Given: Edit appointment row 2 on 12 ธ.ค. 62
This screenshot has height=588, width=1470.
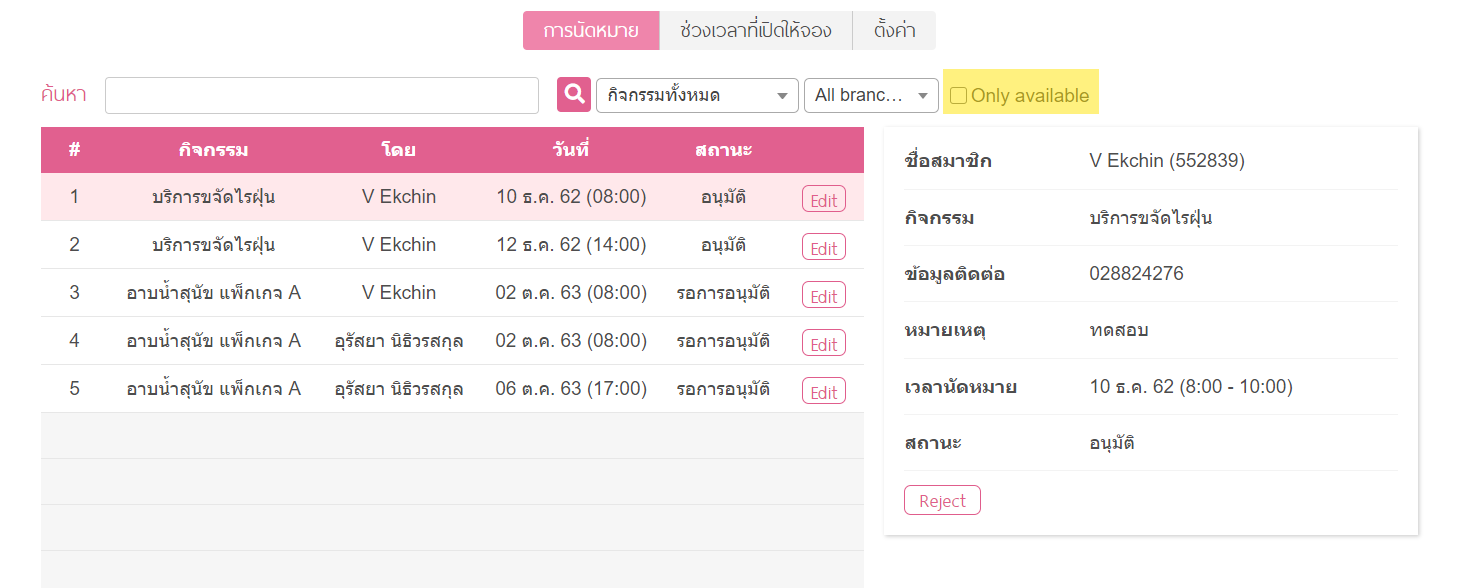Looking at the screenshot, I should [824, 247].
